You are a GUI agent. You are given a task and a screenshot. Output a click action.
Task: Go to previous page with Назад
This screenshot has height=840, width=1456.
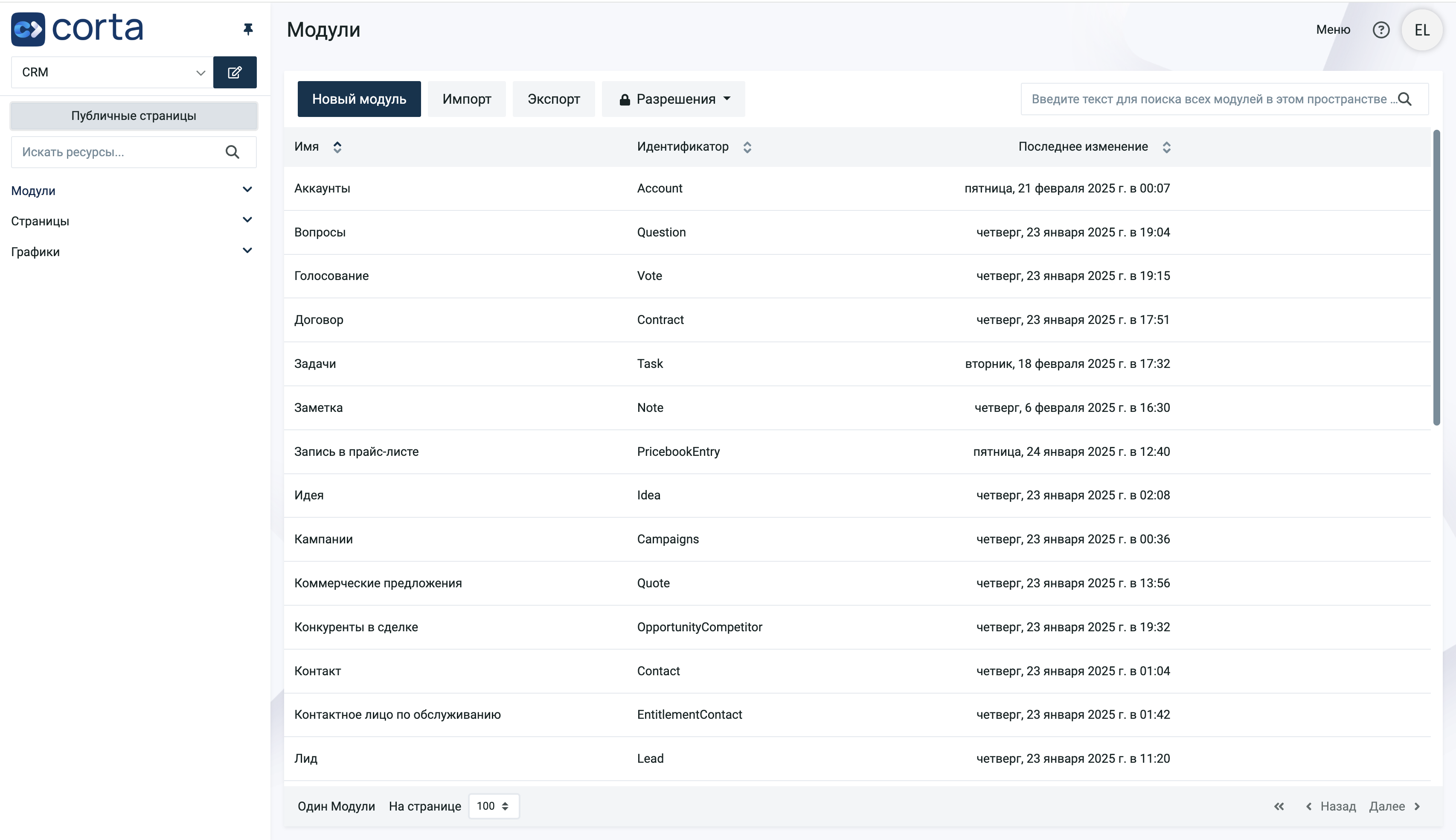[1331, 806]
